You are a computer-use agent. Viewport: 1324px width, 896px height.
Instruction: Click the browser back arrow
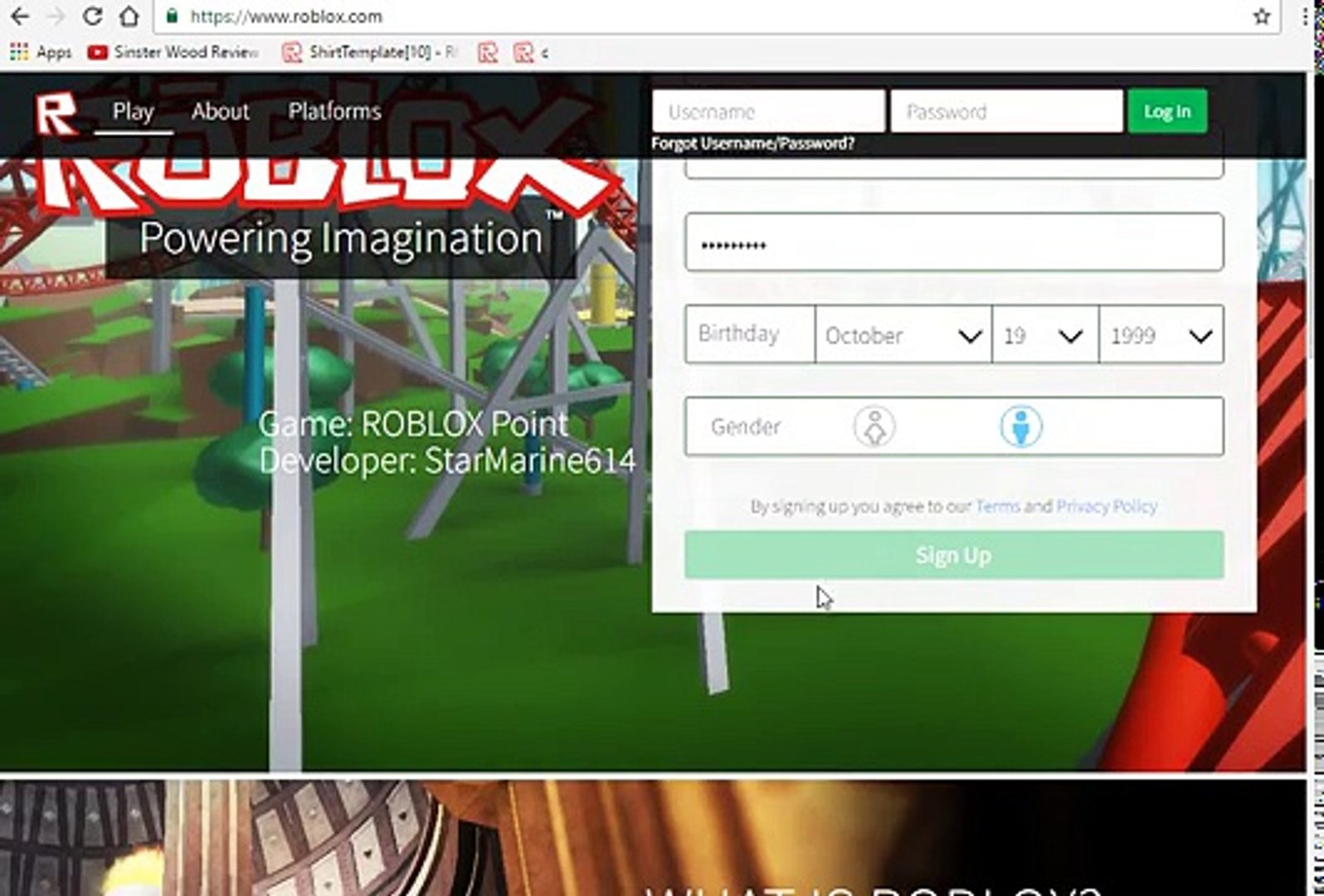pos(19,16)
